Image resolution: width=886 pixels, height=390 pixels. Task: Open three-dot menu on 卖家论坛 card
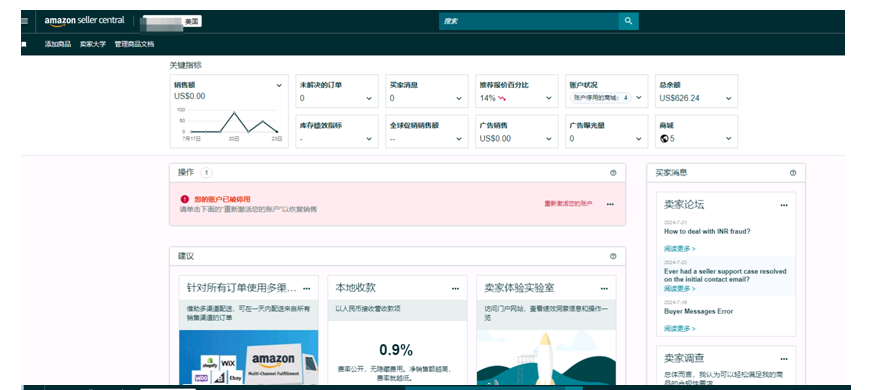tap(784, 205)
